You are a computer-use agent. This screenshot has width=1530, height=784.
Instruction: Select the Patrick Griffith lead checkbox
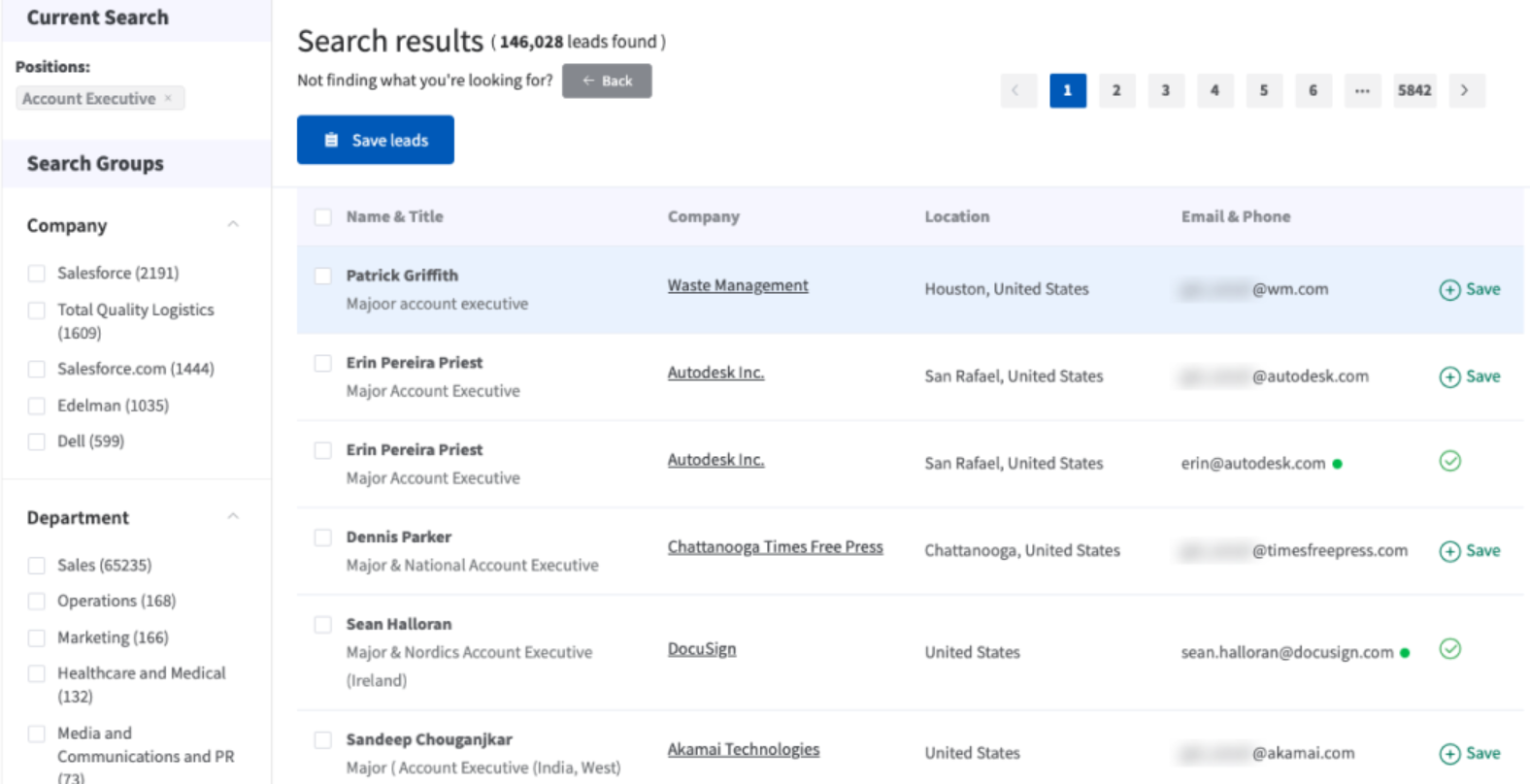click(x=323, y=277)
